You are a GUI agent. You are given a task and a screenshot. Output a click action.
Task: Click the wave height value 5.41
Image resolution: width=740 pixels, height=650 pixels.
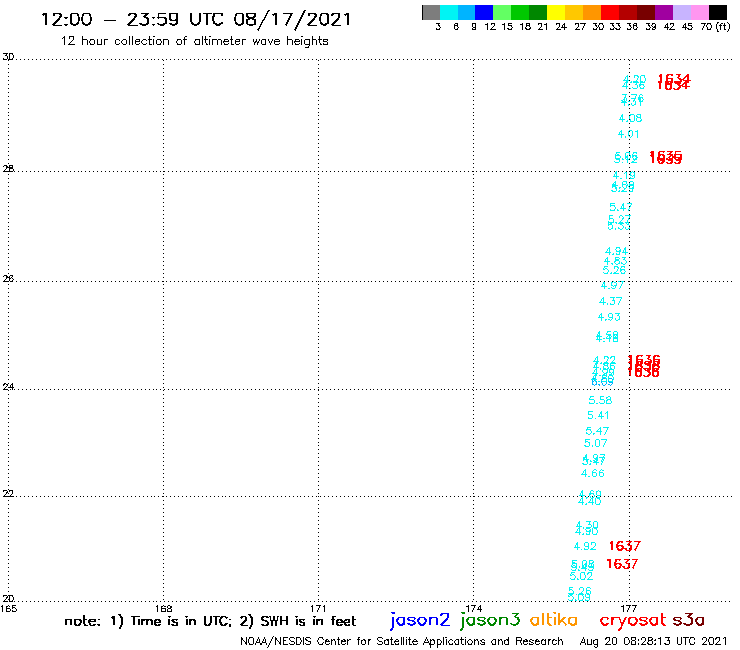(x=598, y=415)
